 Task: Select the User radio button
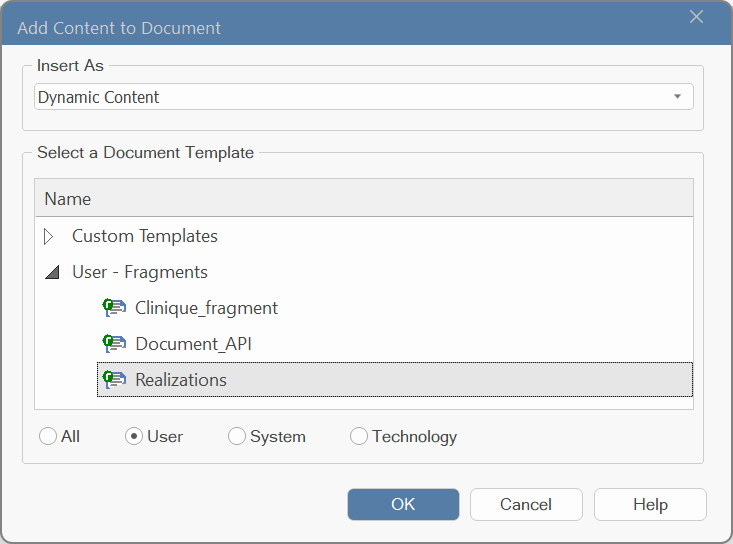(x=134, y=437)
